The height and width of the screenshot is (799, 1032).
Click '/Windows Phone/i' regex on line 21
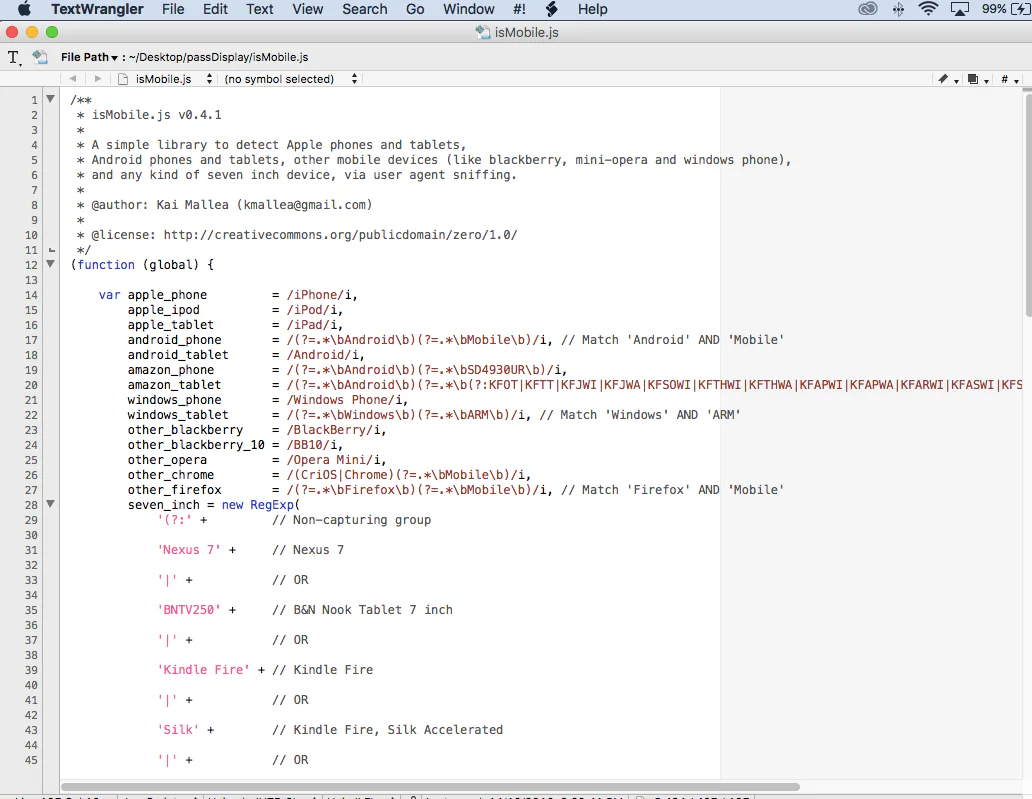[x=344, y=400]
